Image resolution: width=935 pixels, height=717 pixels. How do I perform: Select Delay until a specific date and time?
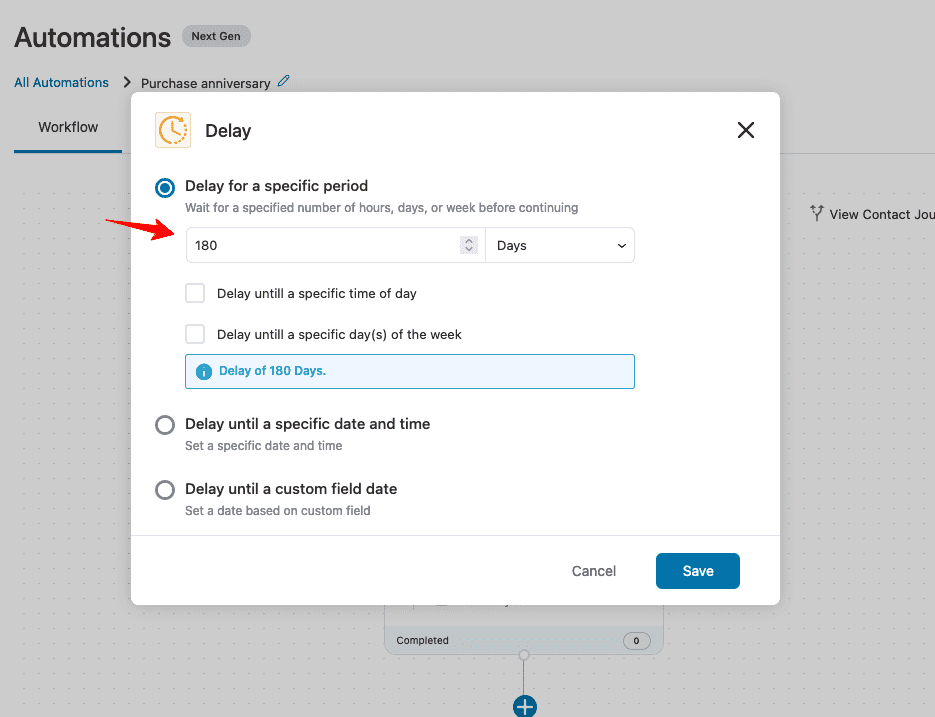[x=165, y=425]
